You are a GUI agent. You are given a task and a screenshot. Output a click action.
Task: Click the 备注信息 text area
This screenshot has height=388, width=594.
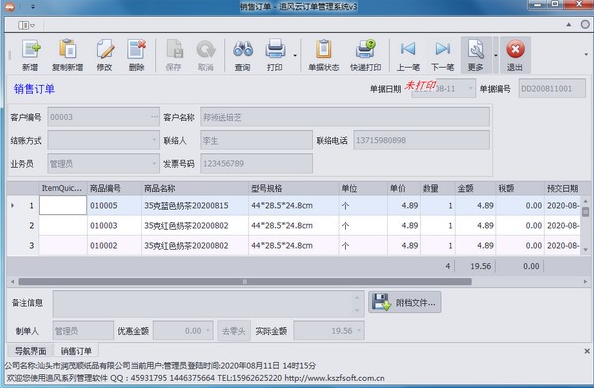[x=208, y=304]
